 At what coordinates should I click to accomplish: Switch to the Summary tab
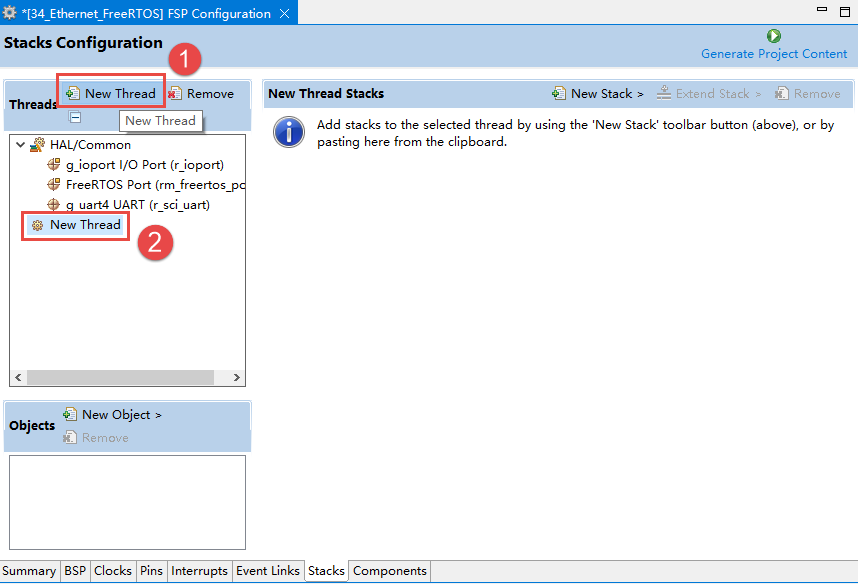pos(29,571)
